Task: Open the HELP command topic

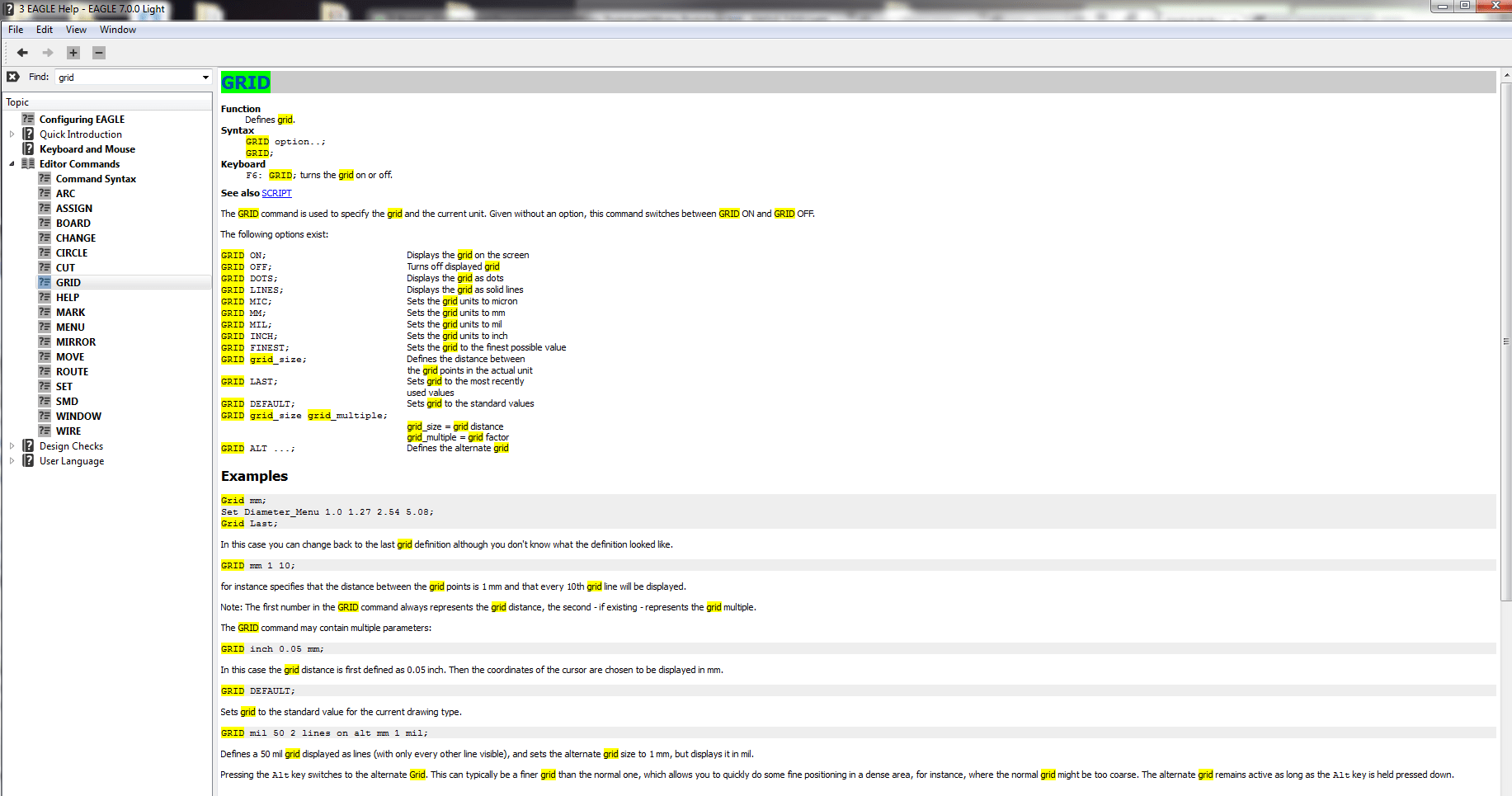Action: coord(68,298)
